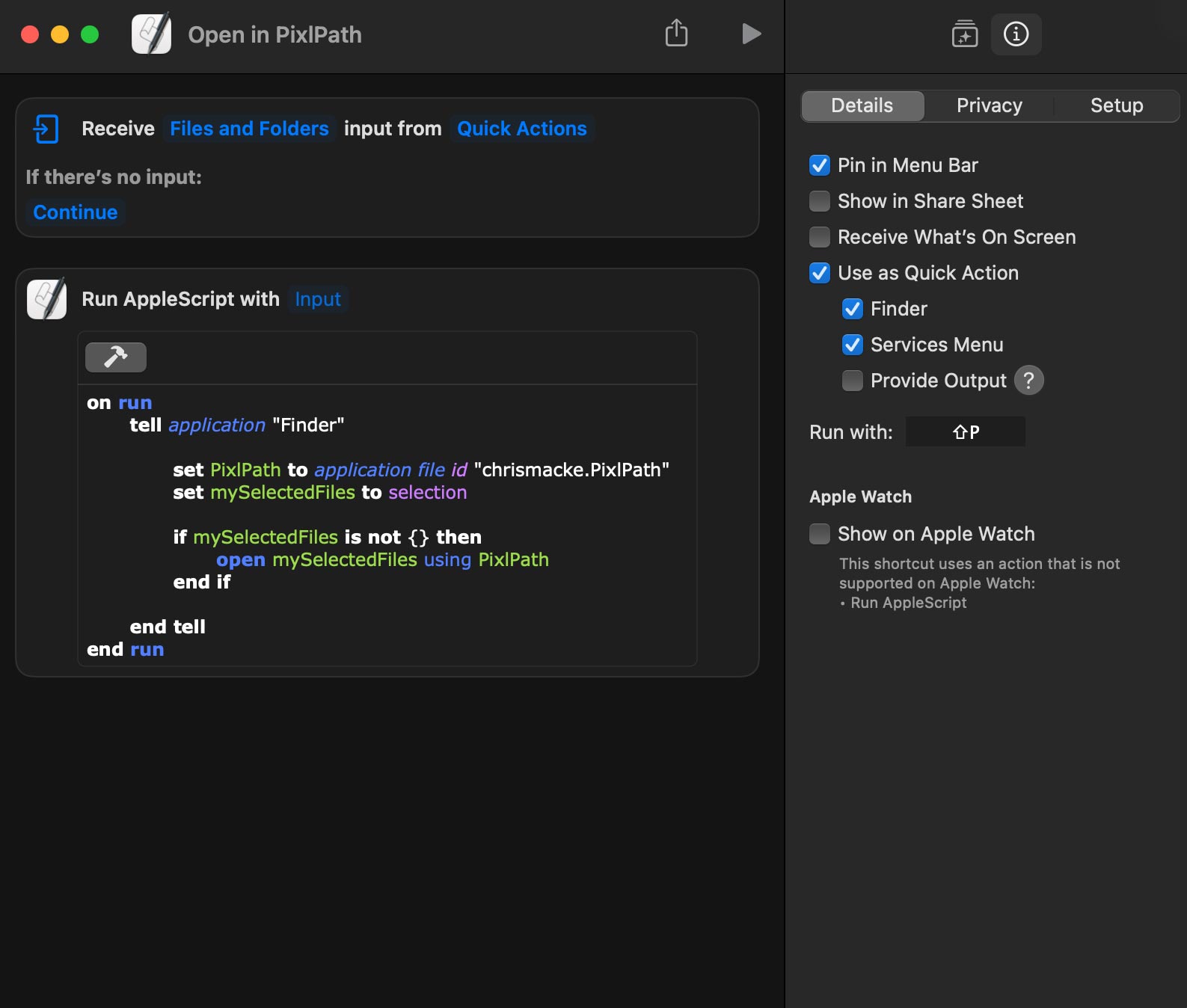
Task: Click "set mySelectedFiles to selection" line
Action: tap(319, 492)
